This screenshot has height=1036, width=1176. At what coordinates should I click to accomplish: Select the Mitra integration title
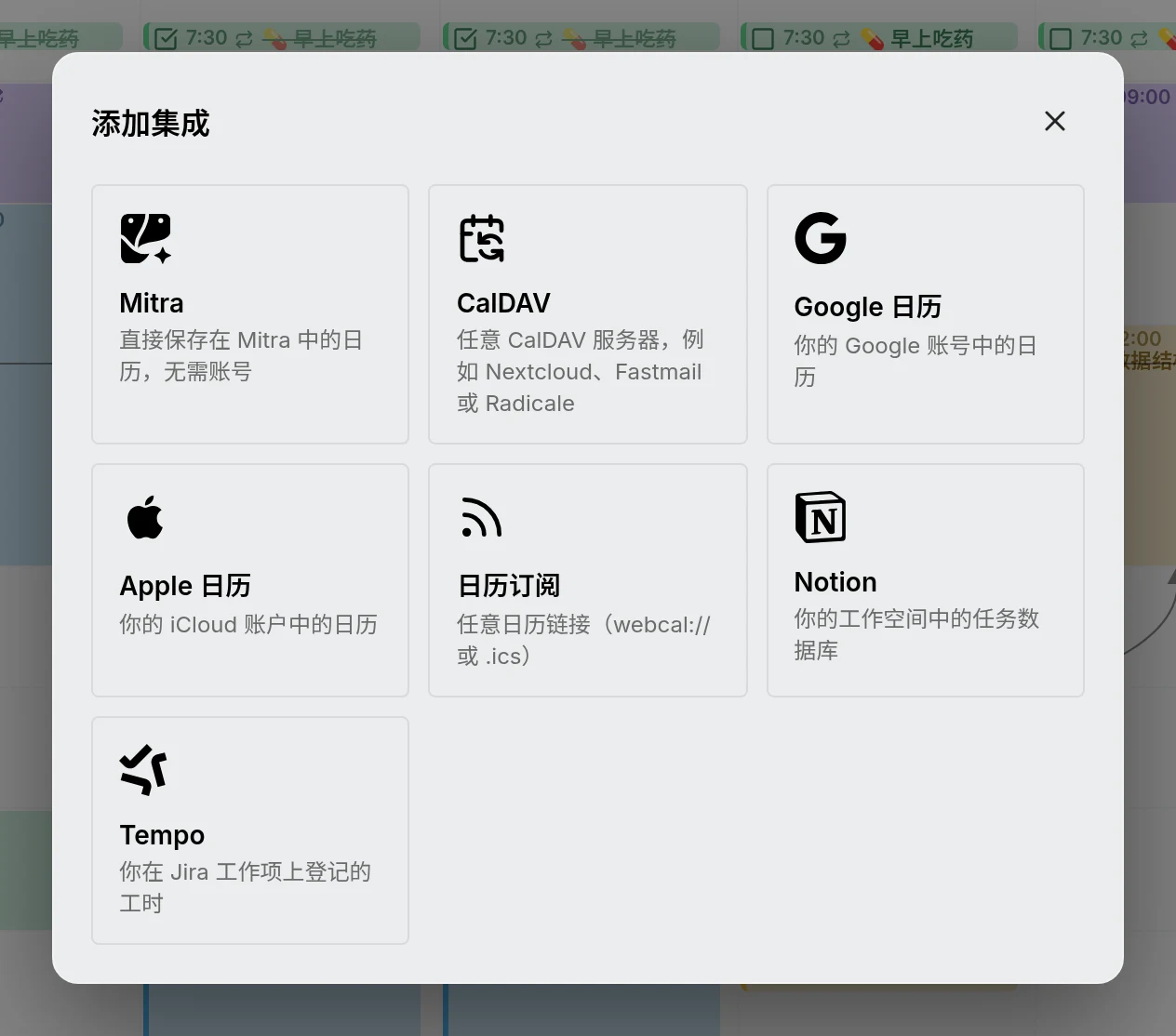pos(152,303)
